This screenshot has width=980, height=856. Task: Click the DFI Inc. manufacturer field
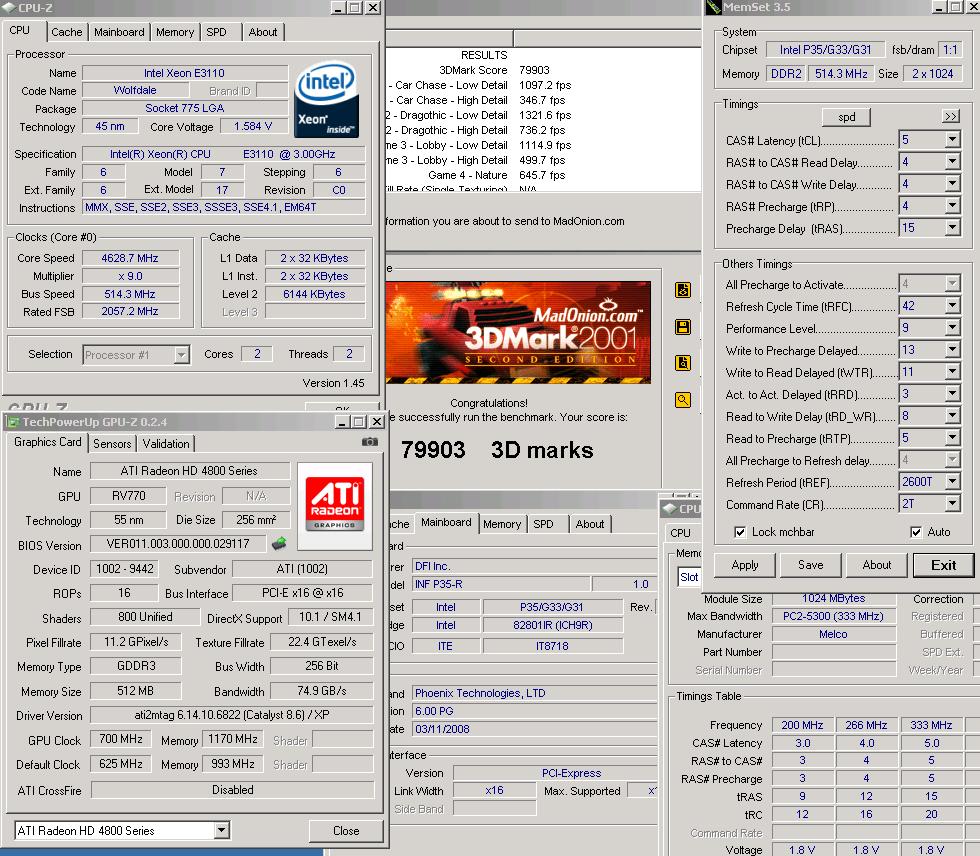pyautogui.click(x=535, y=566)
